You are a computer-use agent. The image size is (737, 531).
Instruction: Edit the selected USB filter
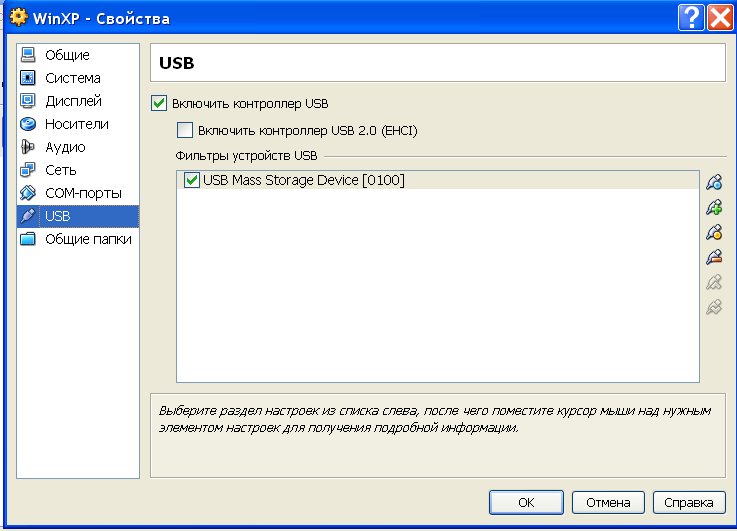pos(713,233)
